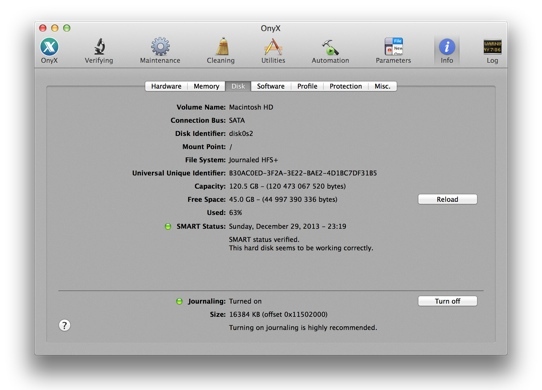Screen dimensions: 542x390
Task: Open the Protection tab
Action: (346, 86)
